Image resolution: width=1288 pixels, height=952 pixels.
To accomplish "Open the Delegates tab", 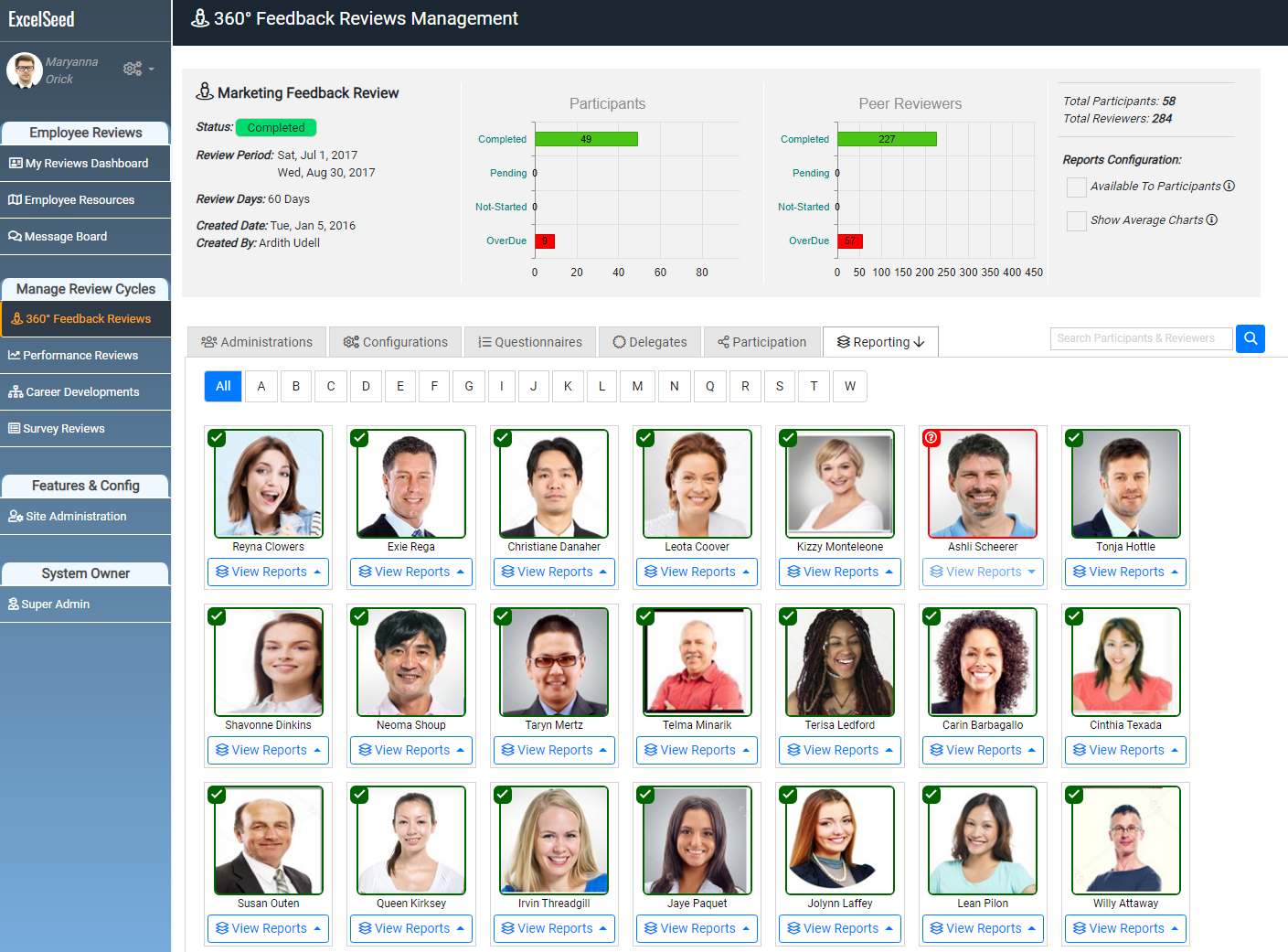I will 649,341.
